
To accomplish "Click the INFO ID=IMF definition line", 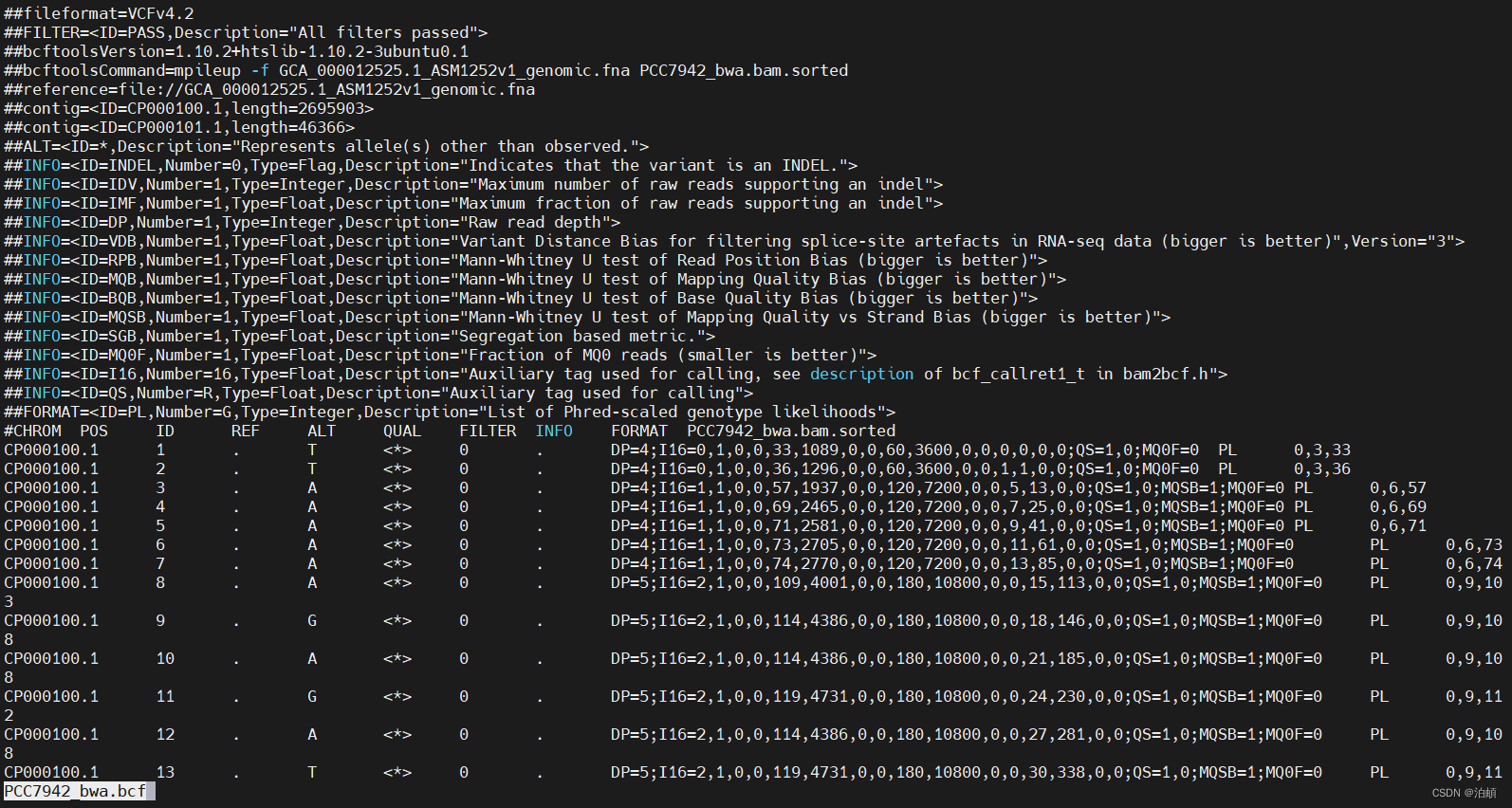I will [473, 203].
